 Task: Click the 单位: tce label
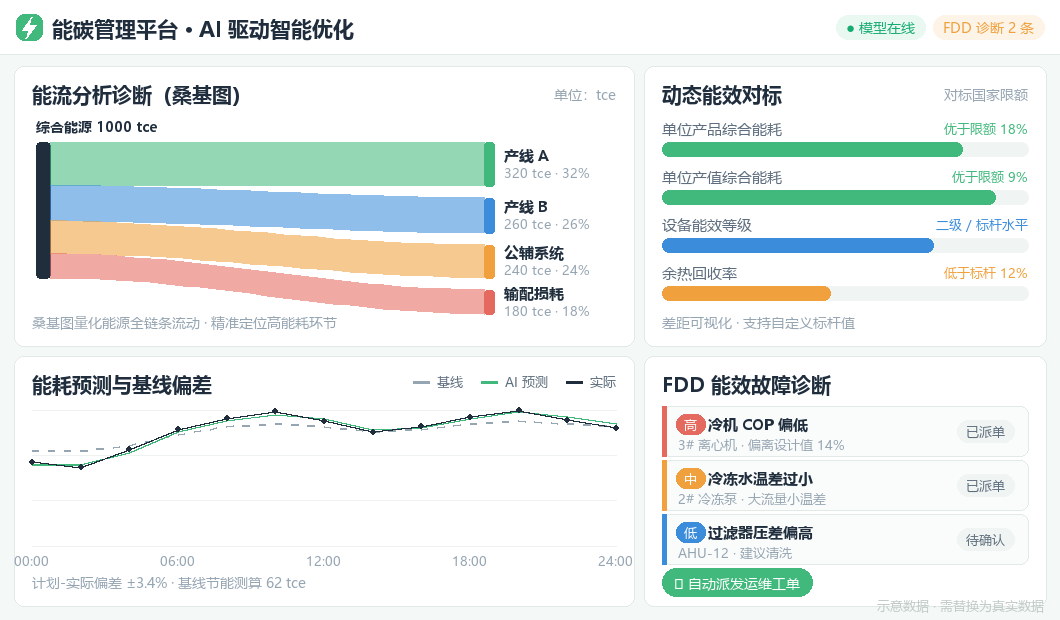[585, 95]
